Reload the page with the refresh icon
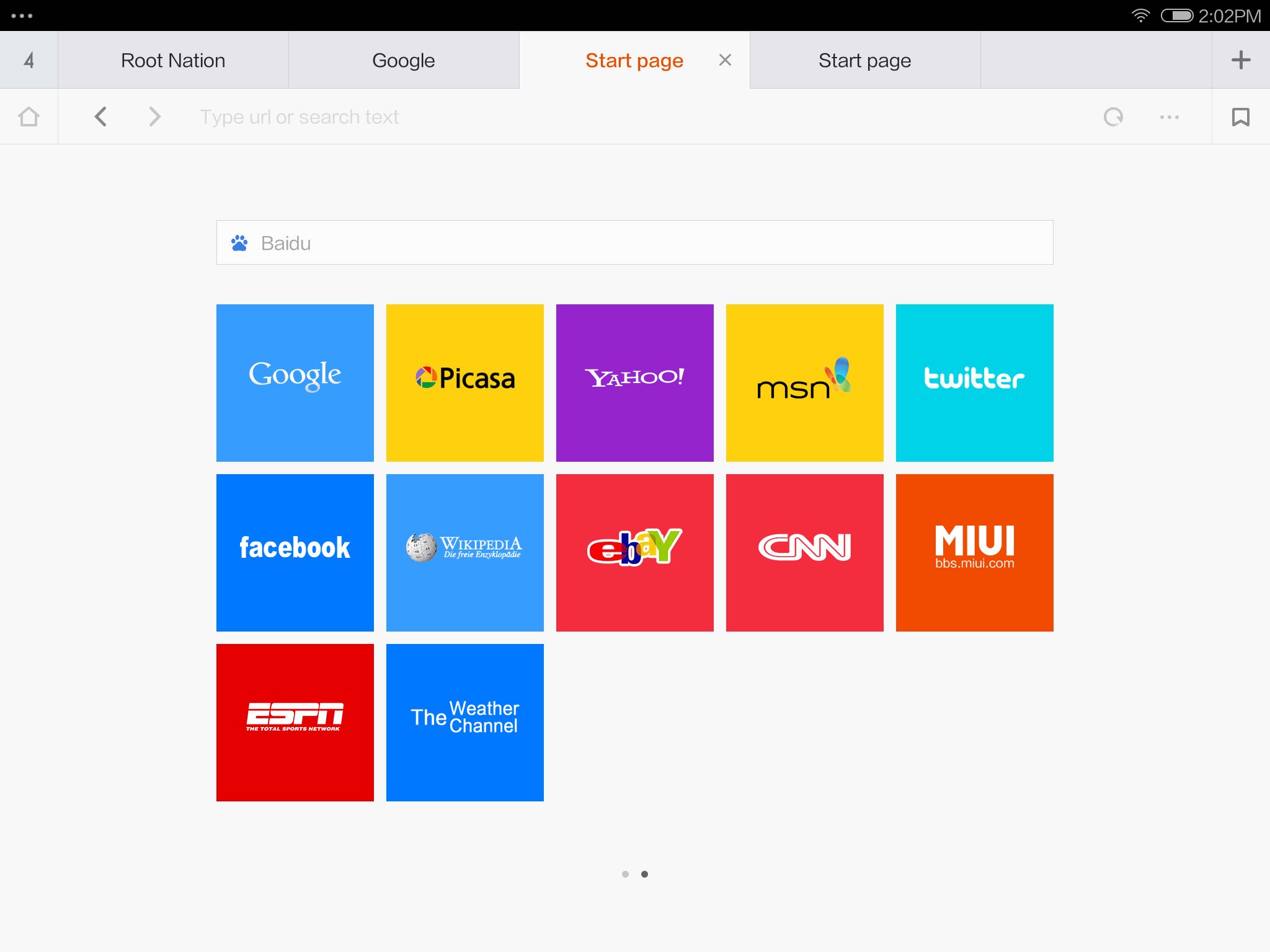The width and height of the screenshot is (1270, 952). coord(1114,117)
